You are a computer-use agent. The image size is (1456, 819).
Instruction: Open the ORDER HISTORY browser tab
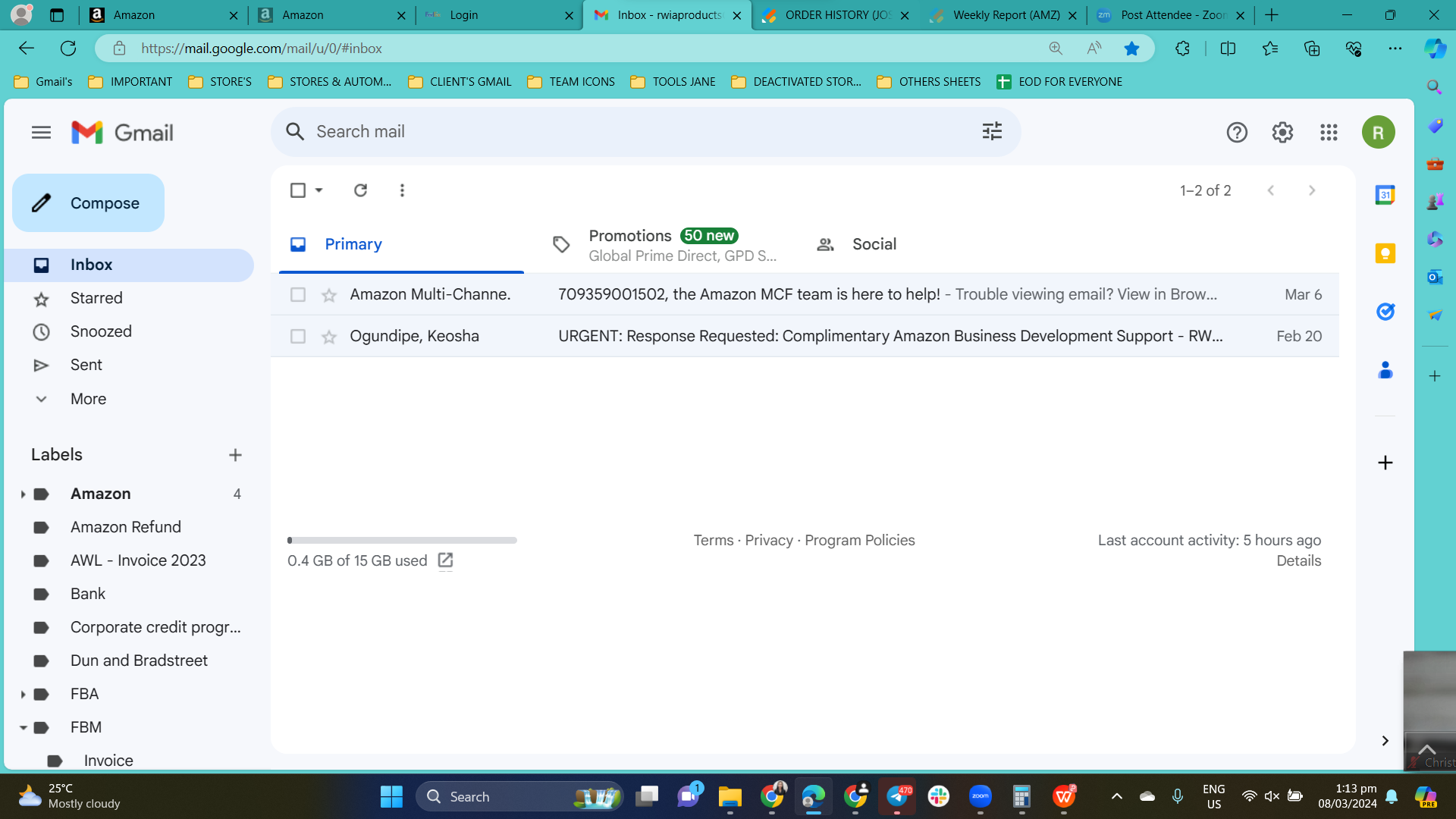835,15
